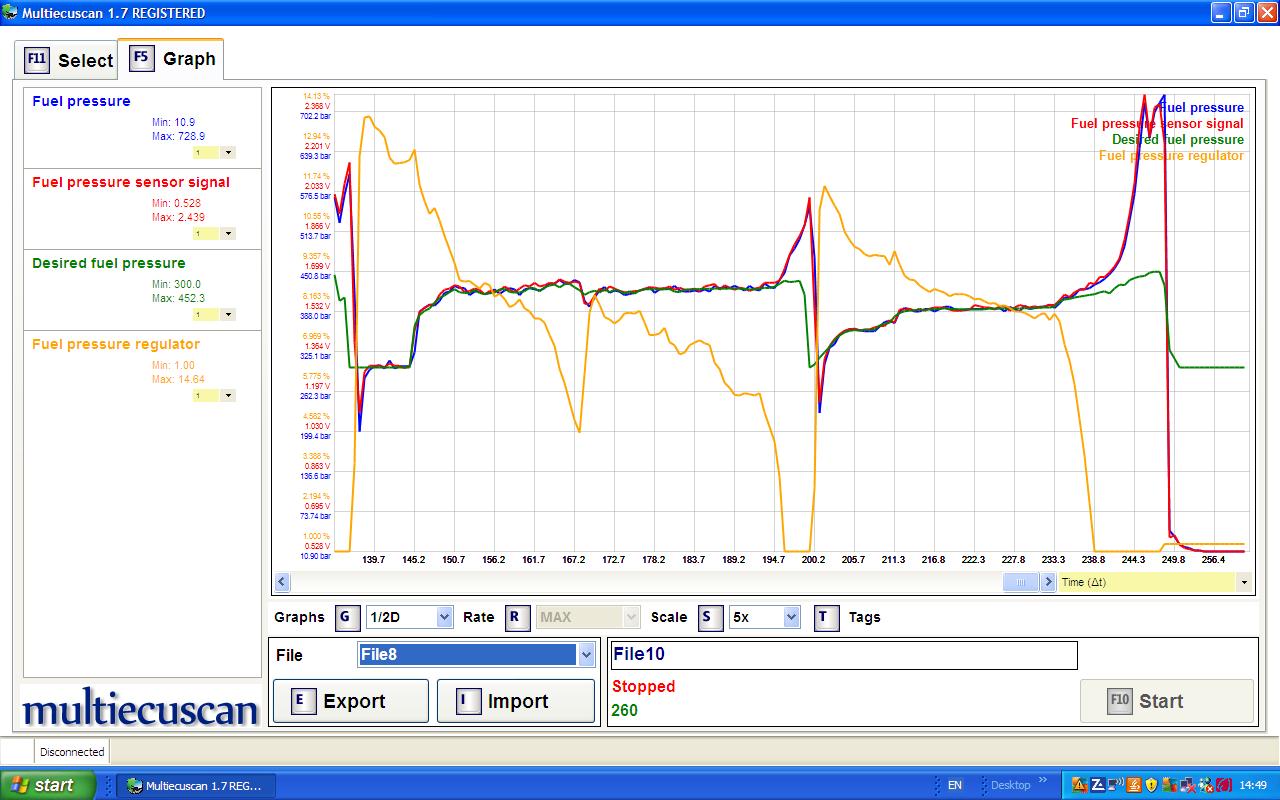Click the 'Max: 452.3' desired pressure value

pyautogui.click(x=178, y=298)
